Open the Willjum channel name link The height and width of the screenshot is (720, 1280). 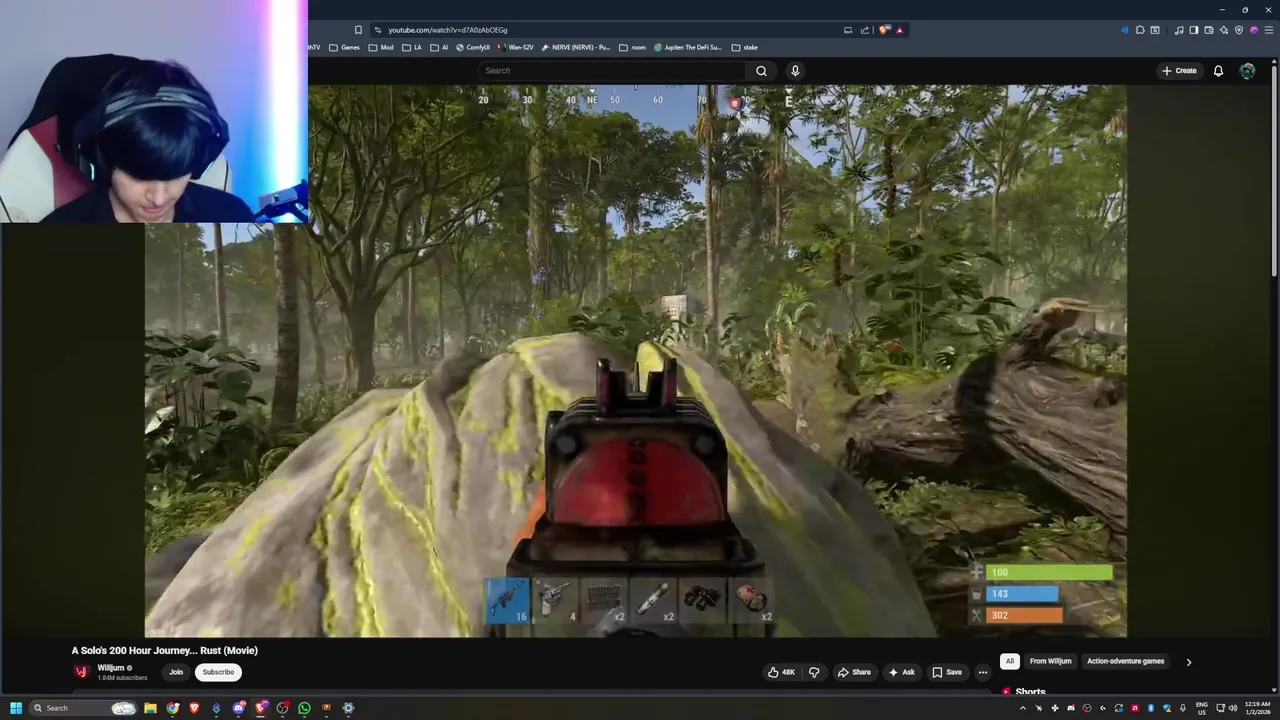[x=111, y=668]
